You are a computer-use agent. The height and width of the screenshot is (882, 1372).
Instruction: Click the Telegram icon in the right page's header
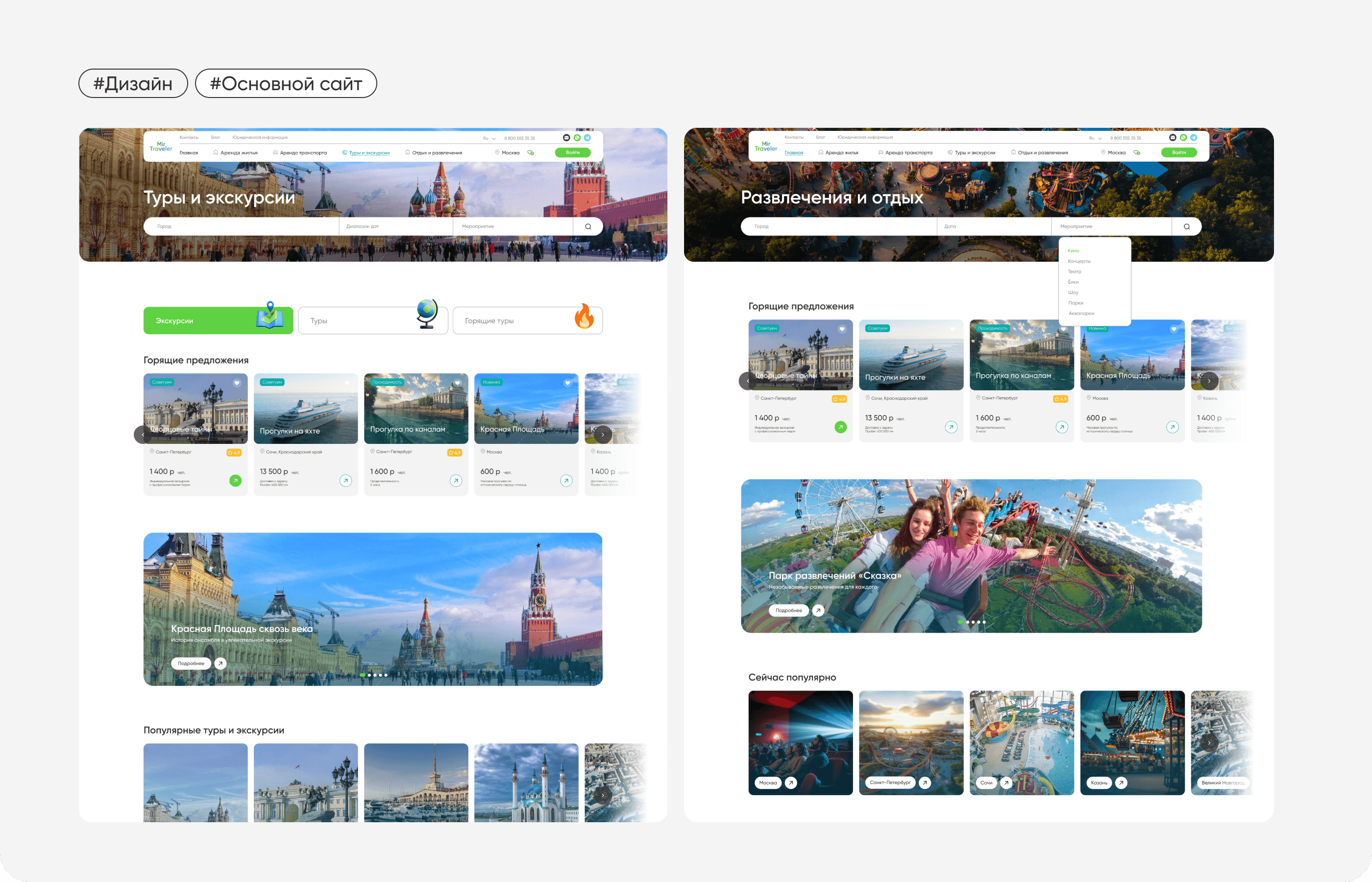[x=1193, y=138]
